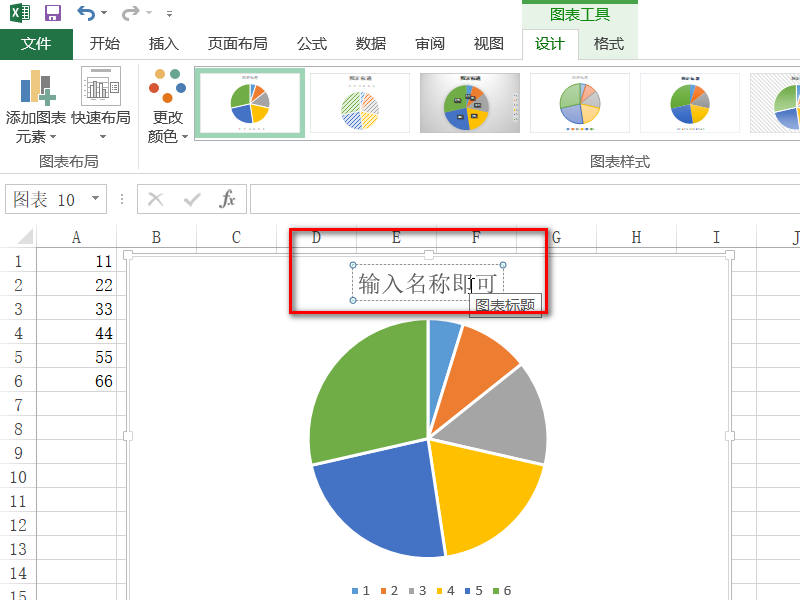Open the Undo history dropdown arrow
Viewport: 800px width, 600px height.
(104, 11)
